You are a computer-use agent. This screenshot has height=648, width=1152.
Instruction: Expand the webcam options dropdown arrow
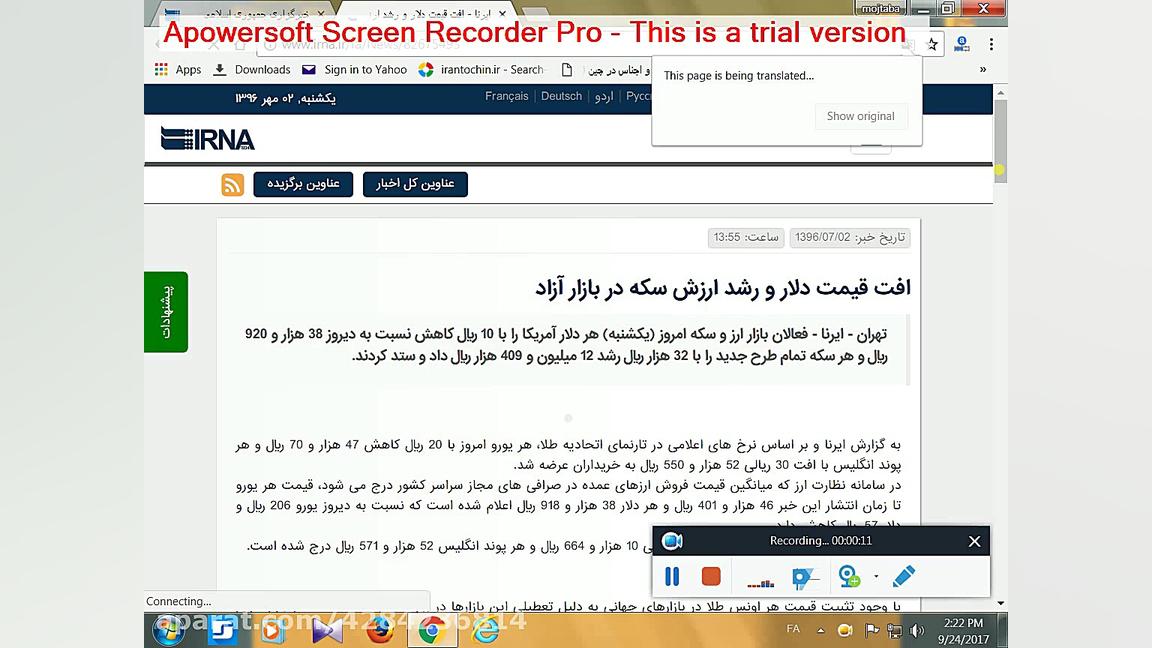876,577
